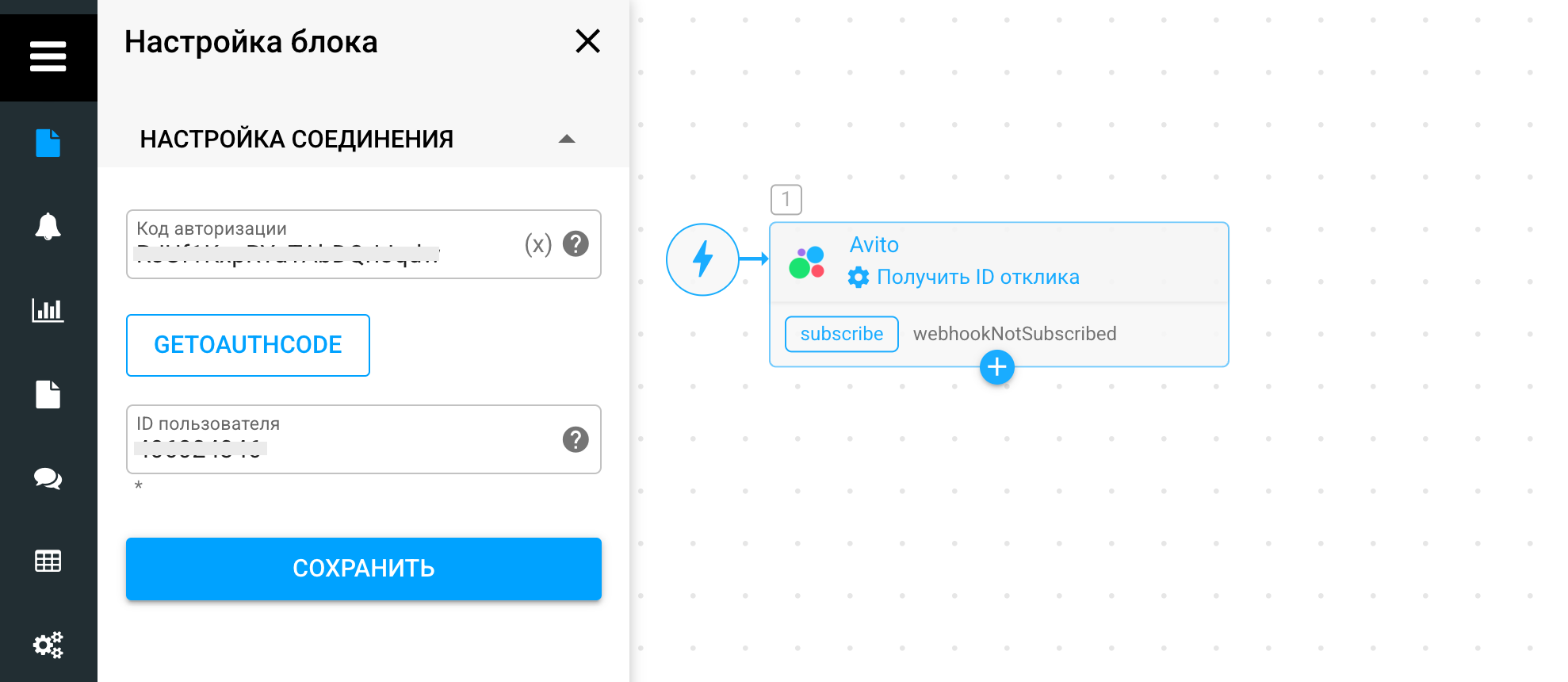
Task: Click the Сохранить button
Action: point(363,569)
